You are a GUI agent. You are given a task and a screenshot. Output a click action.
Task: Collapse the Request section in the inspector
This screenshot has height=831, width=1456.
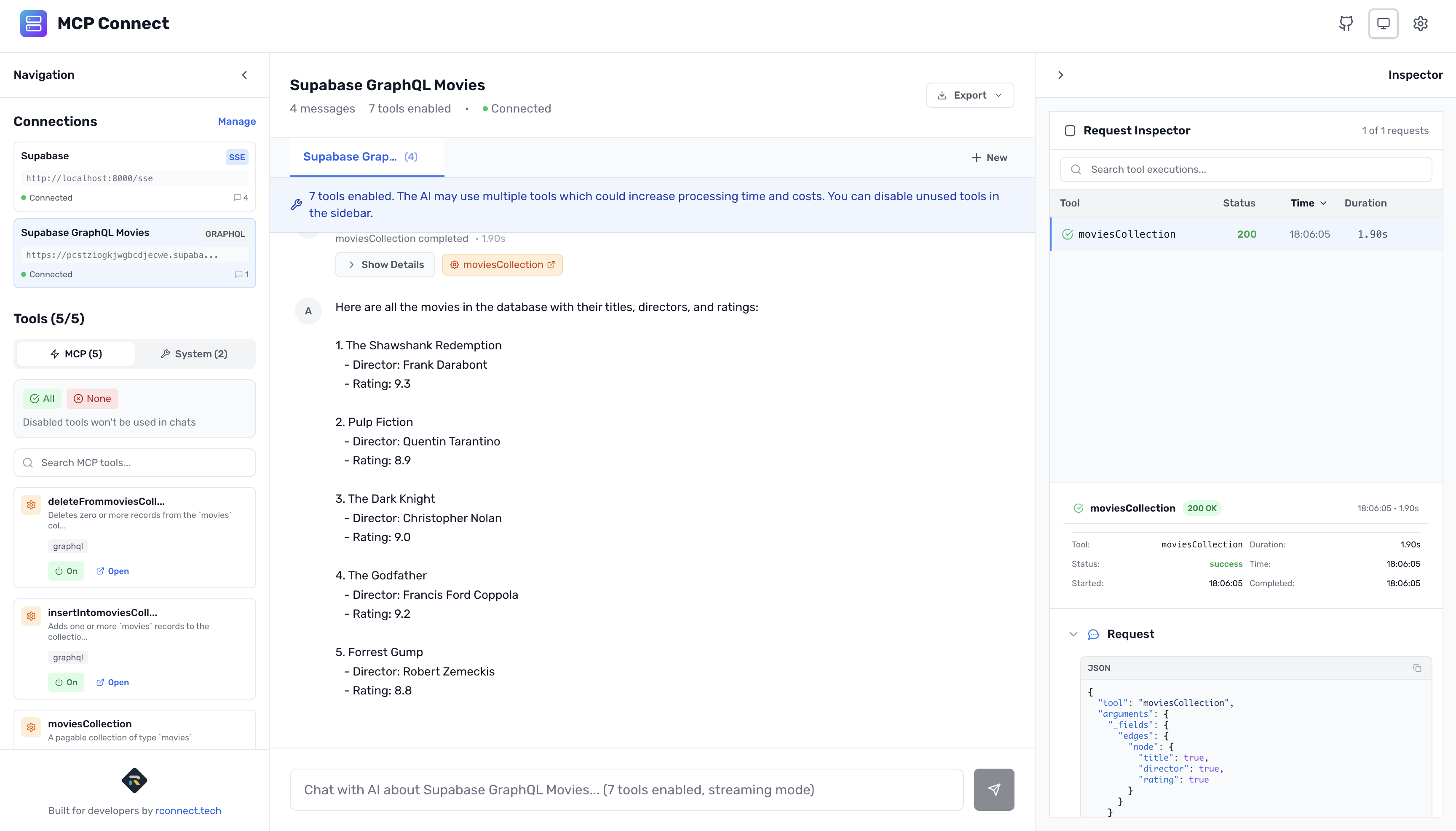[1073, 634]
